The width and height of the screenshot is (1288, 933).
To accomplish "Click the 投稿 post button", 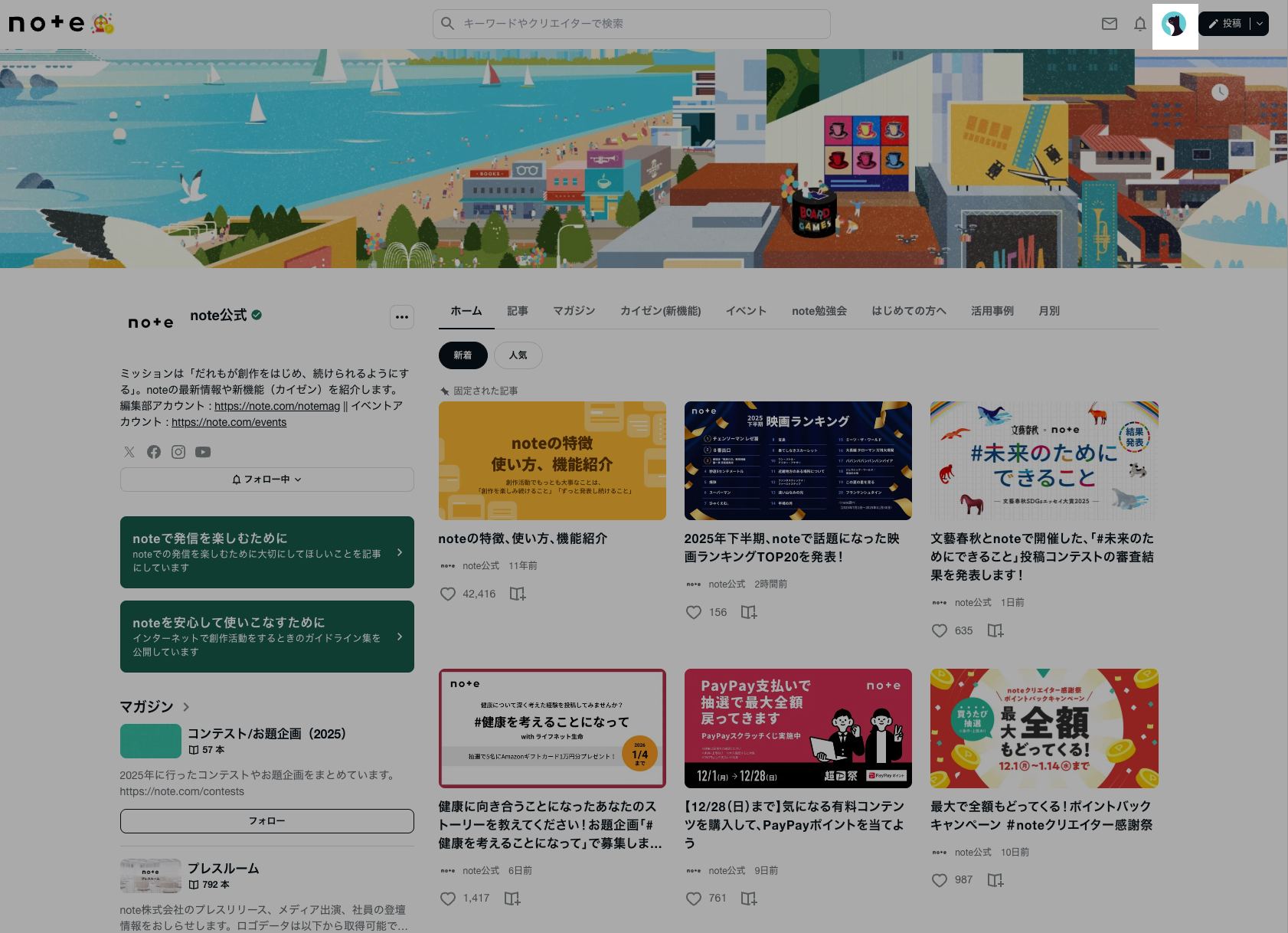I will (x=1225, y=24).
